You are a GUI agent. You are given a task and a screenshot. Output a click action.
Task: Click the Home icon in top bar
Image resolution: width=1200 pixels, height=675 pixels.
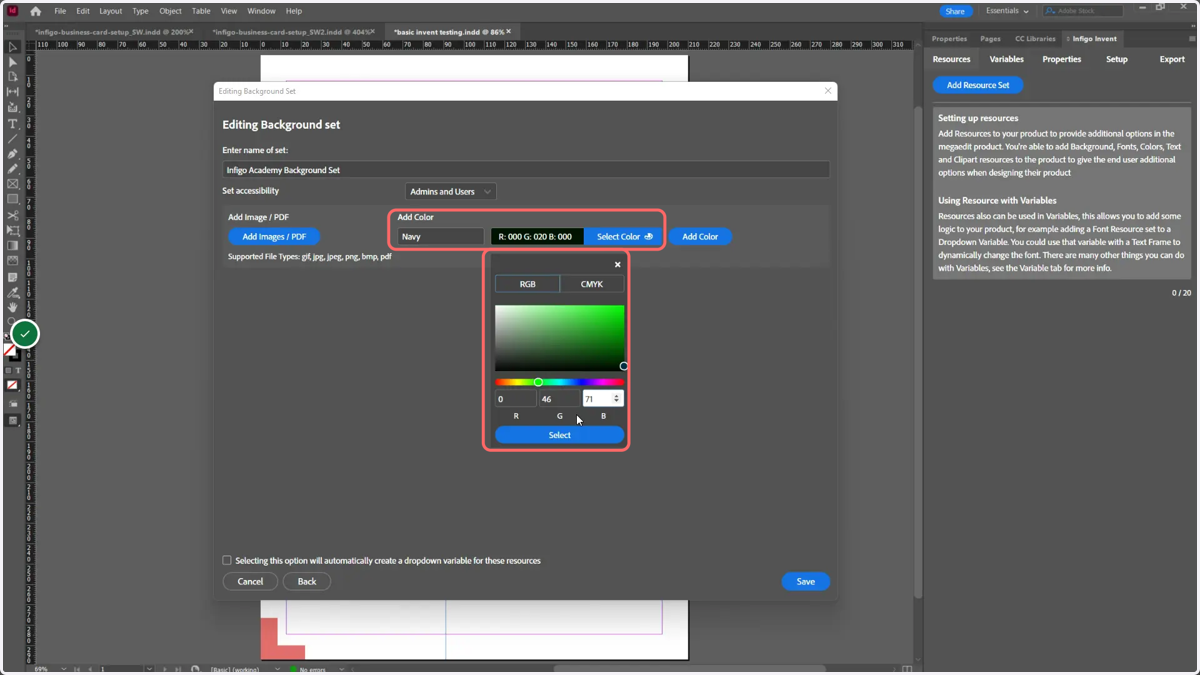(x=36, y=11)
